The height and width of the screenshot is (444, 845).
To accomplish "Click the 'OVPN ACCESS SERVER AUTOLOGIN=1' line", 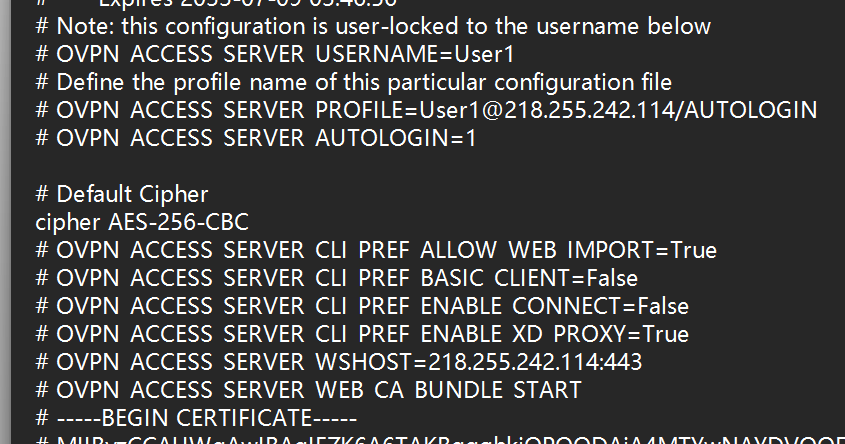I will (256, 138).
